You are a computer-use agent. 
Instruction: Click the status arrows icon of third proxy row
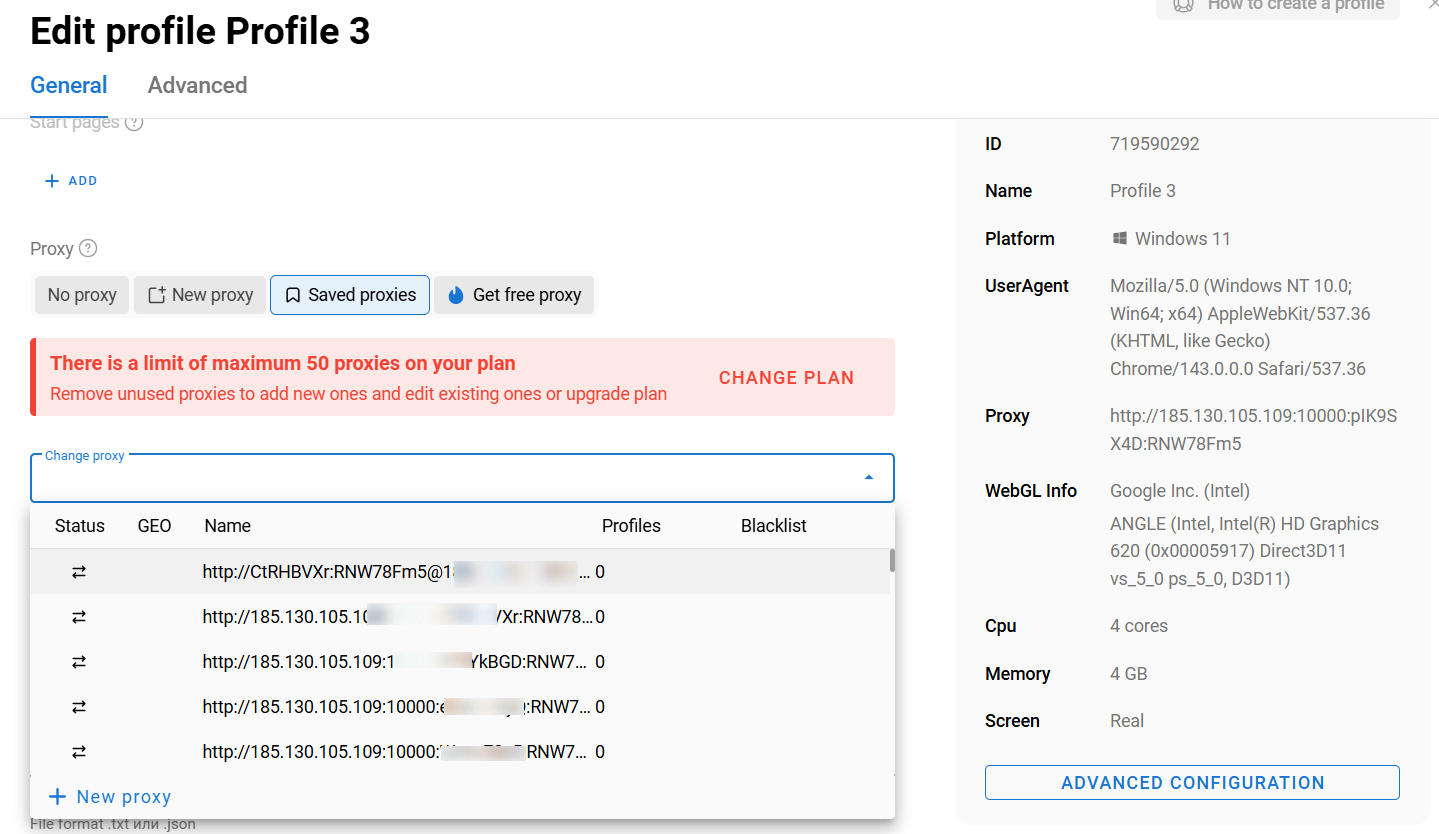(x=79, y=662)
